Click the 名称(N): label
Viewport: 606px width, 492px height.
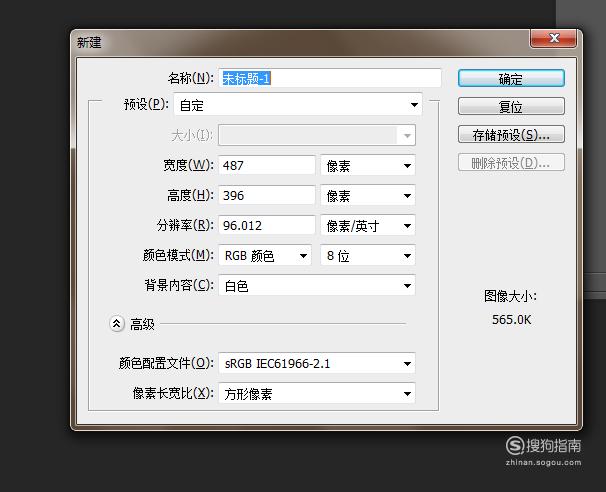191,78
